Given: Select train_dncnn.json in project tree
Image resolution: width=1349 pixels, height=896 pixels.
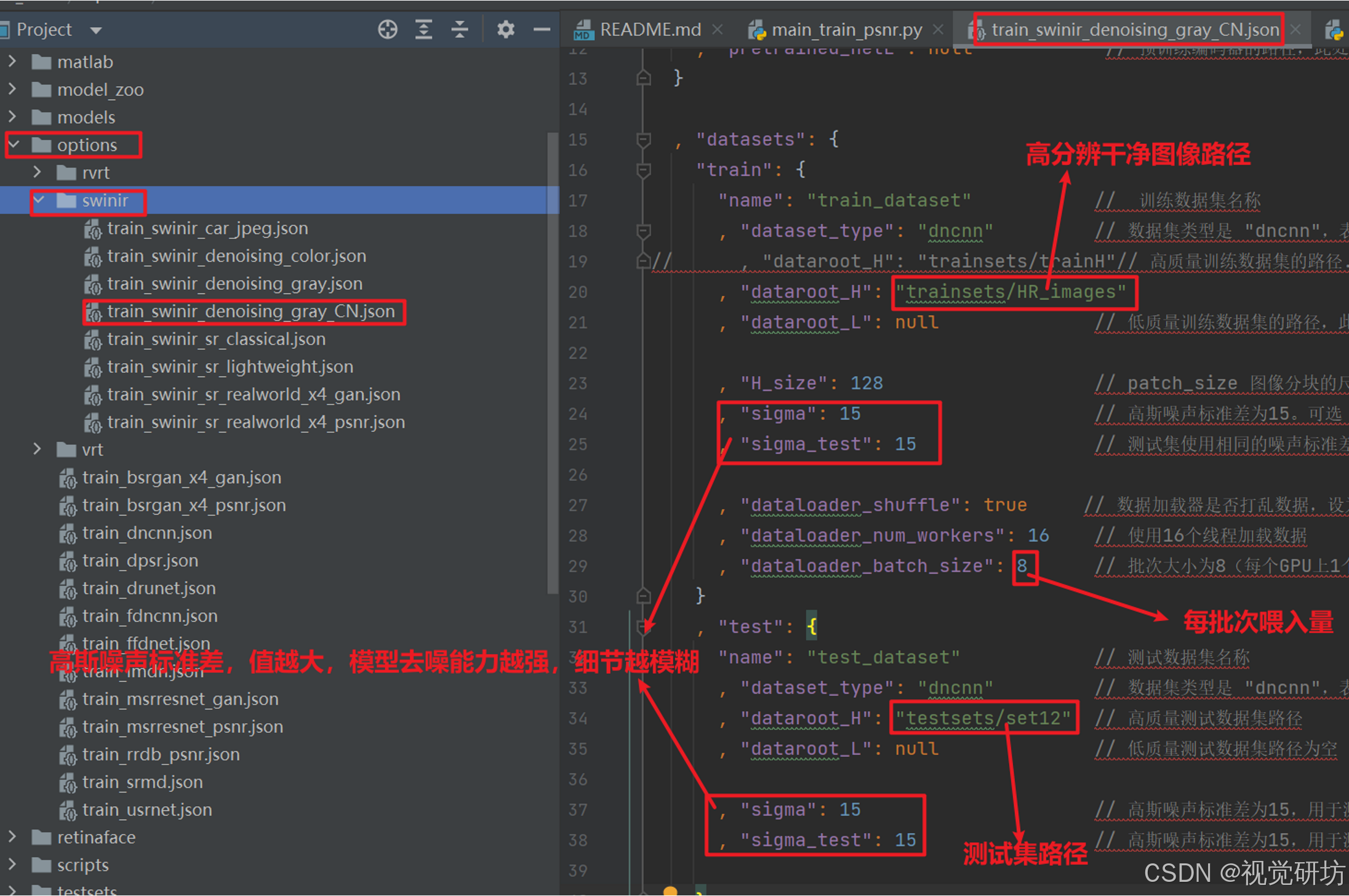Looking at the screenshot, I should [147, 533].
